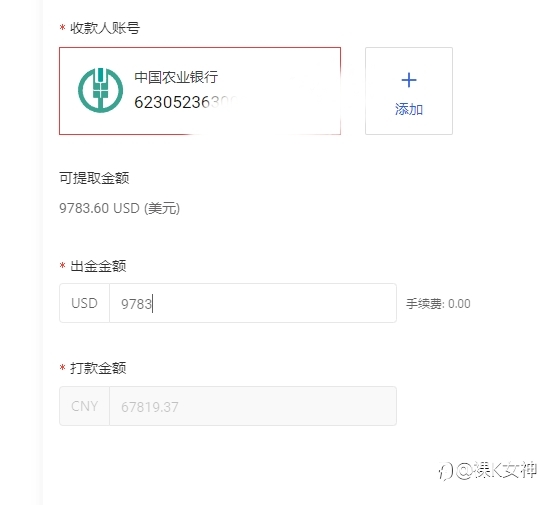
Task: Click the account number starting with 62305236
Action: 185,103
